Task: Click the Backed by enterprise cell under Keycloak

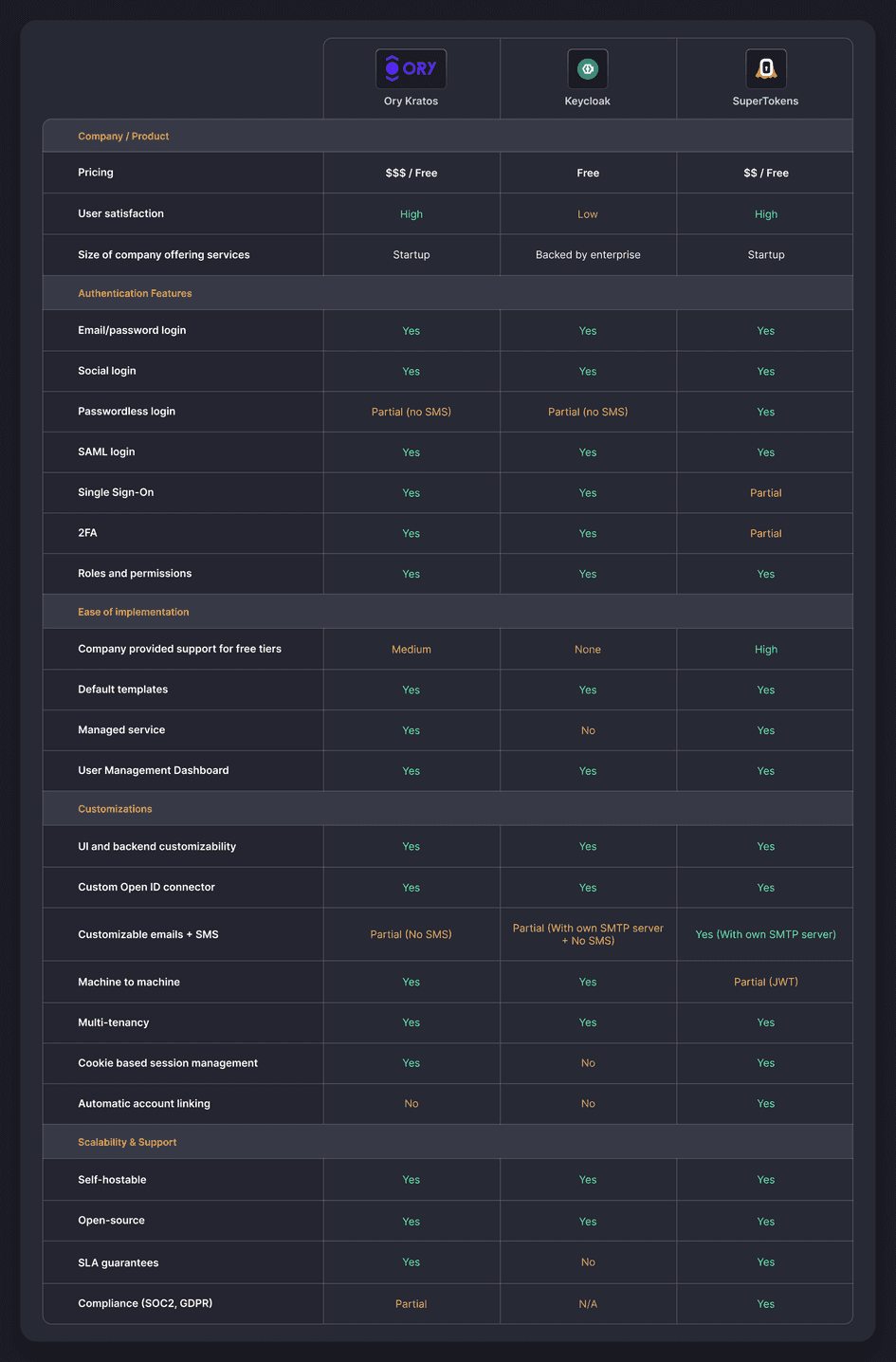Action: point(587,254)
